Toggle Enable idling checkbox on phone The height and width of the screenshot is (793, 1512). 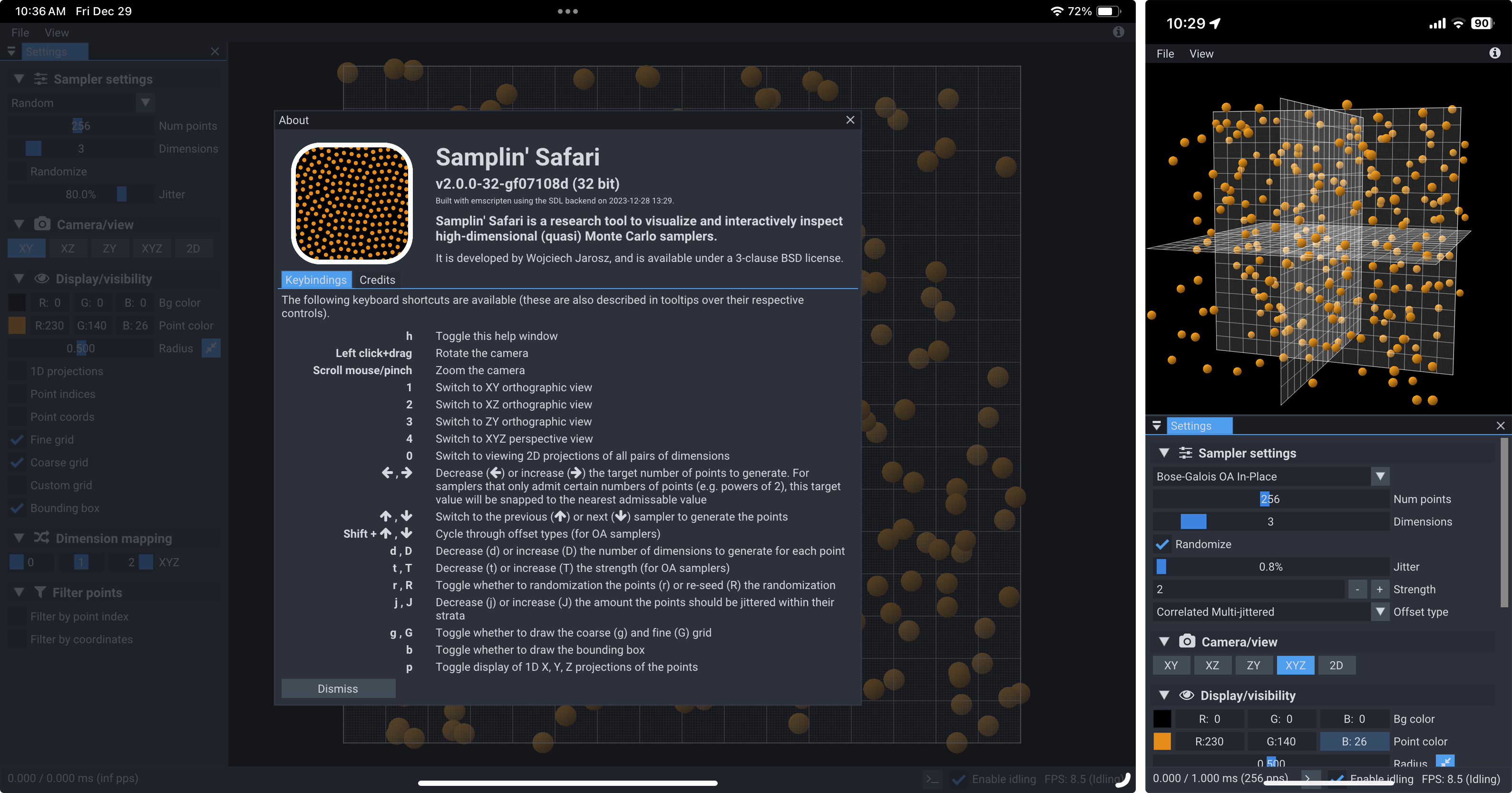coord(1337,778)
